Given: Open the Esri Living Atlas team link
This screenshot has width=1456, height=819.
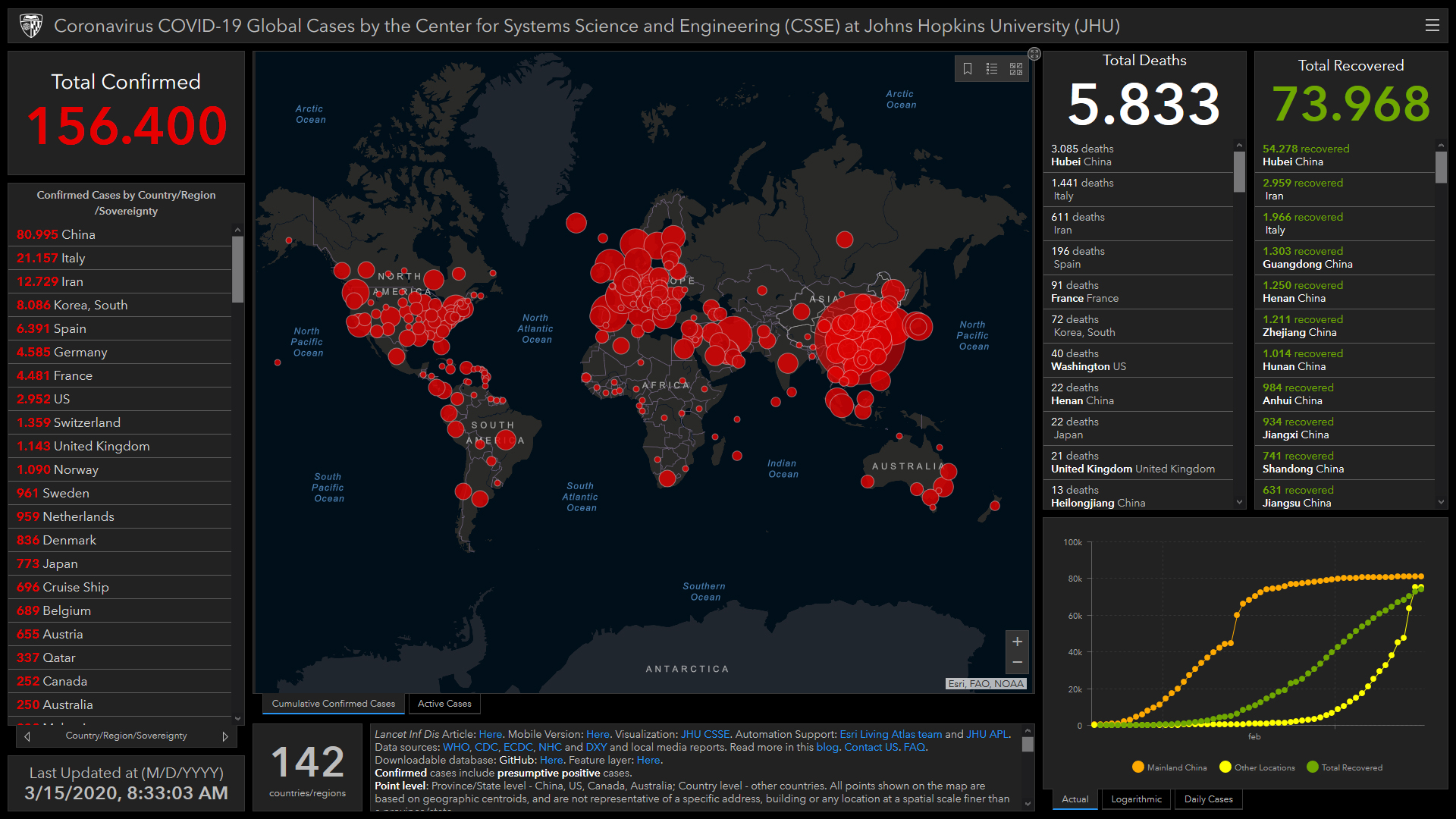Looking at the screenshot, I should pyautogui.click(x=890, y=734).
